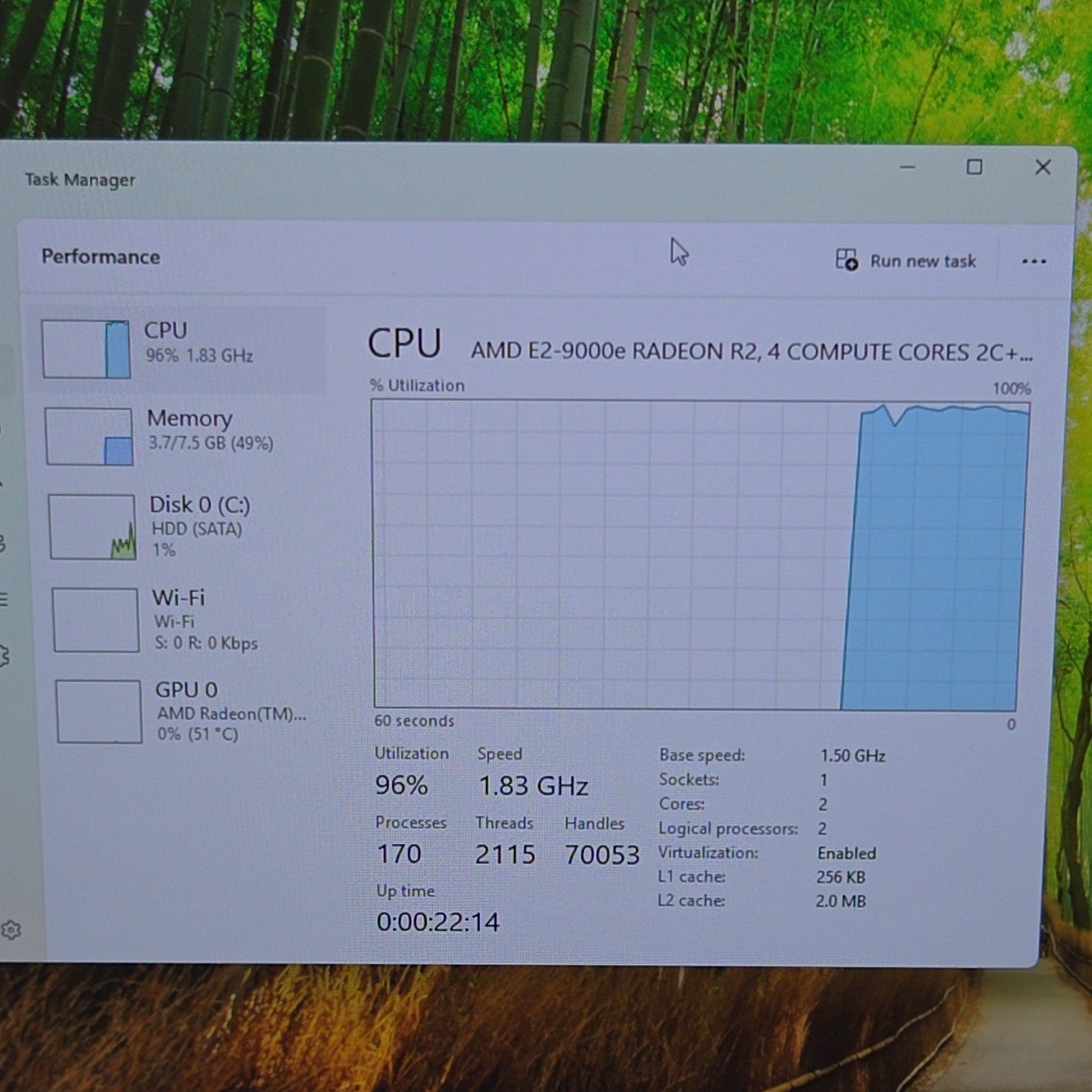
Task: Click the GPU 0 mini graph thumbnail
Action: coord(99,711)
